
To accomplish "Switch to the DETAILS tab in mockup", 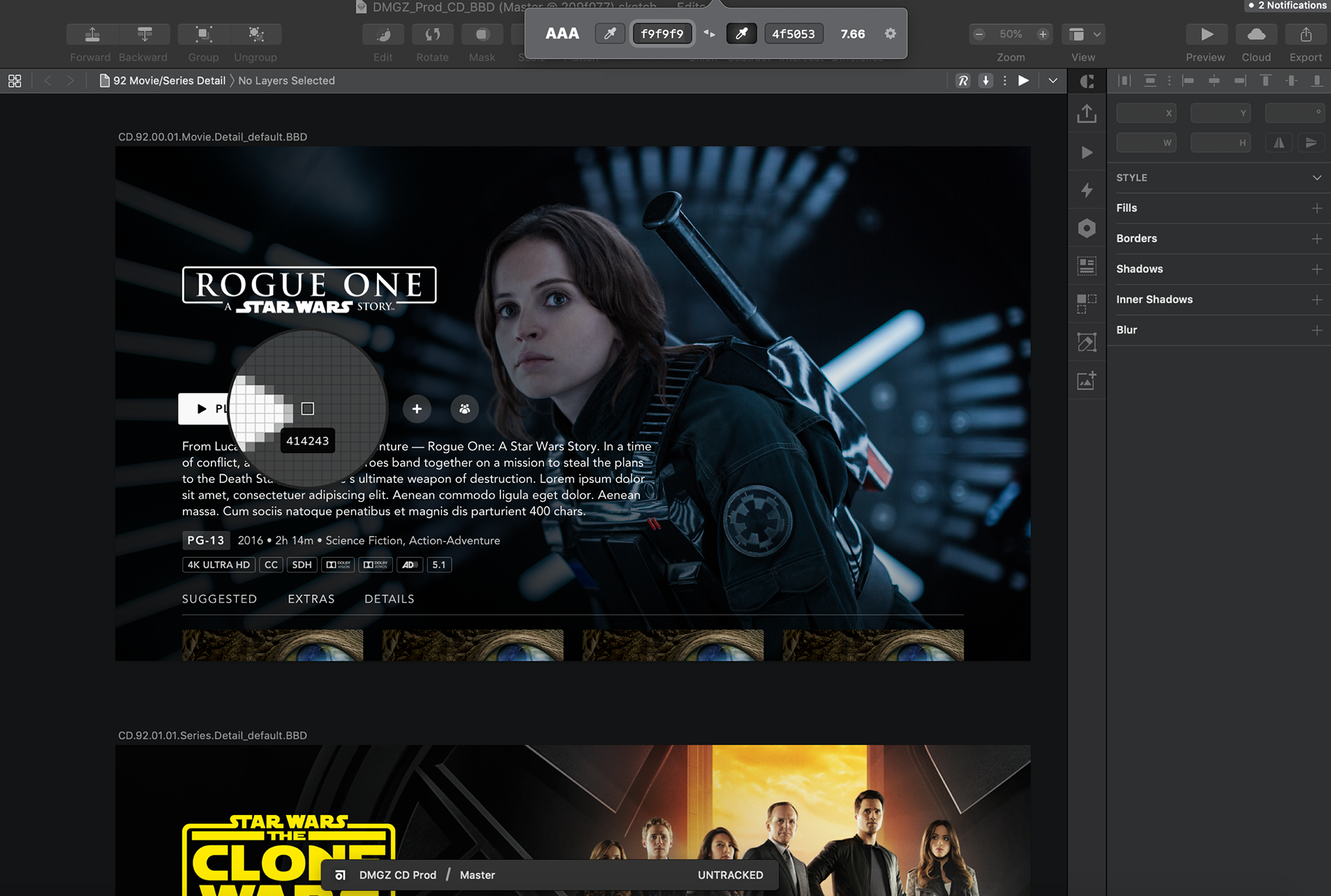I will pyautogui.click(x=390, y=599).
